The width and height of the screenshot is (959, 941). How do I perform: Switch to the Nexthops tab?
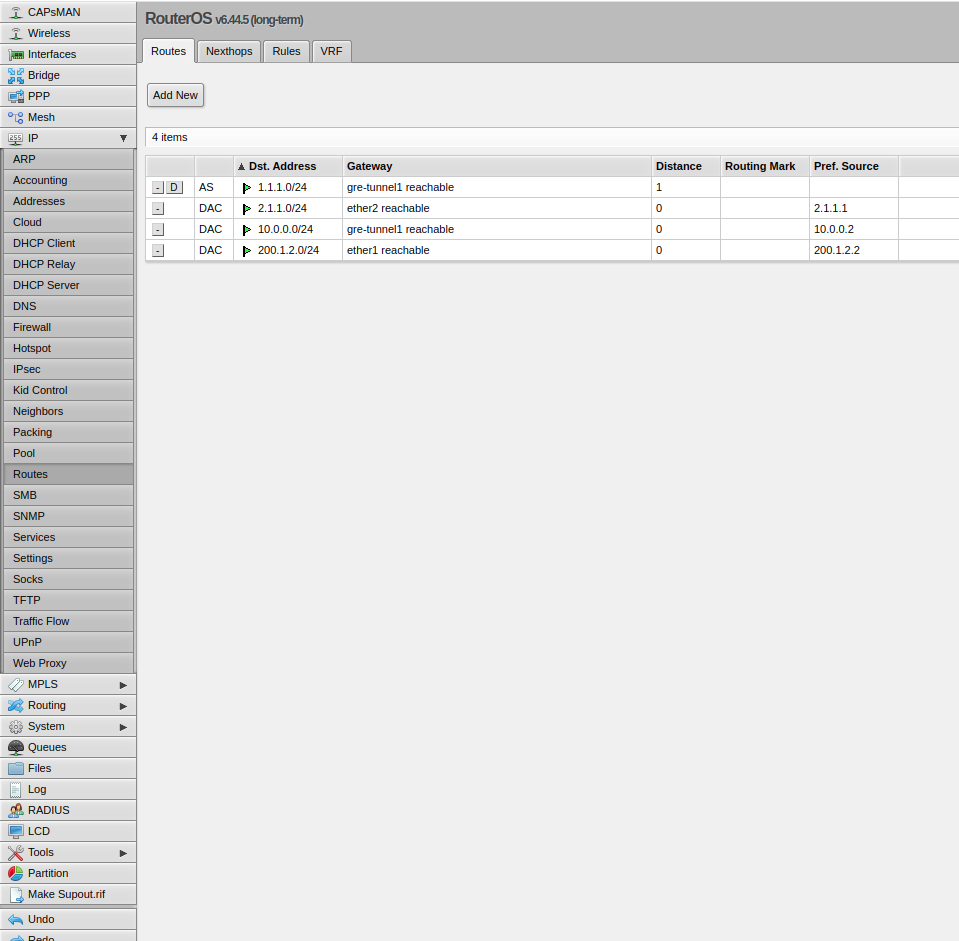click(229, 51)
